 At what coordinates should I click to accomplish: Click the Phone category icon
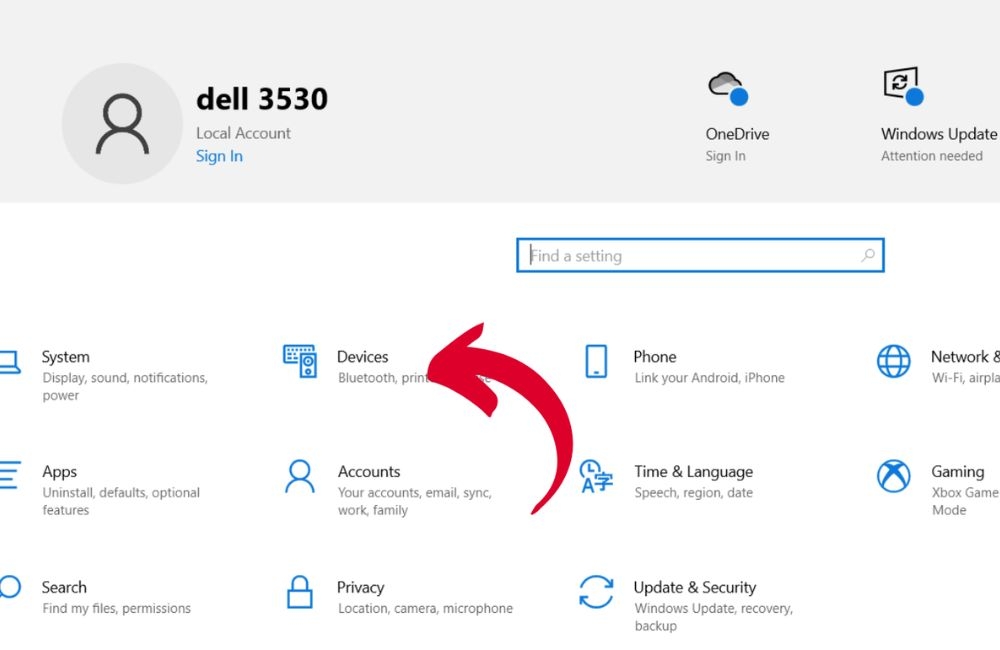(x=596, y=361)
